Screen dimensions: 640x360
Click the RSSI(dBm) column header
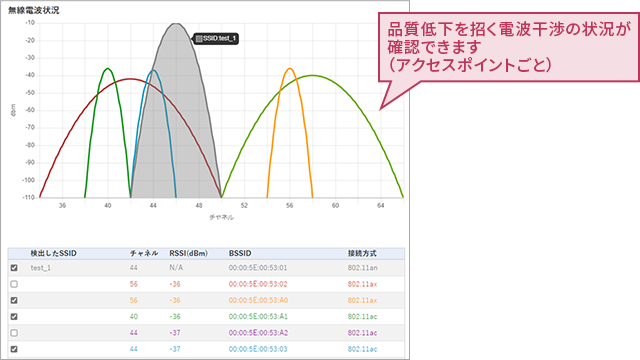point(189,253)
